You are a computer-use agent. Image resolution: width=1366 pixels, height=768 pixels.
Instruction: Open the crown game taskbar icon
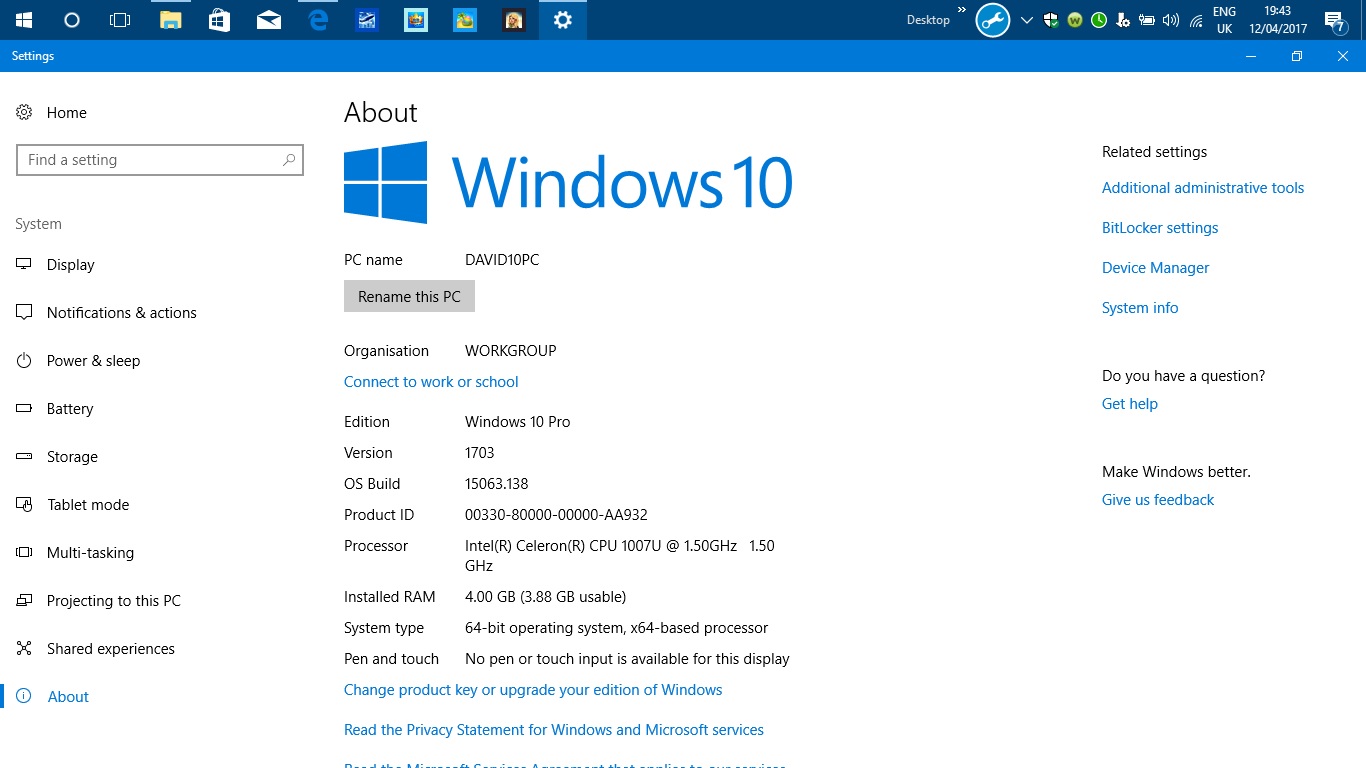(416, 20)
